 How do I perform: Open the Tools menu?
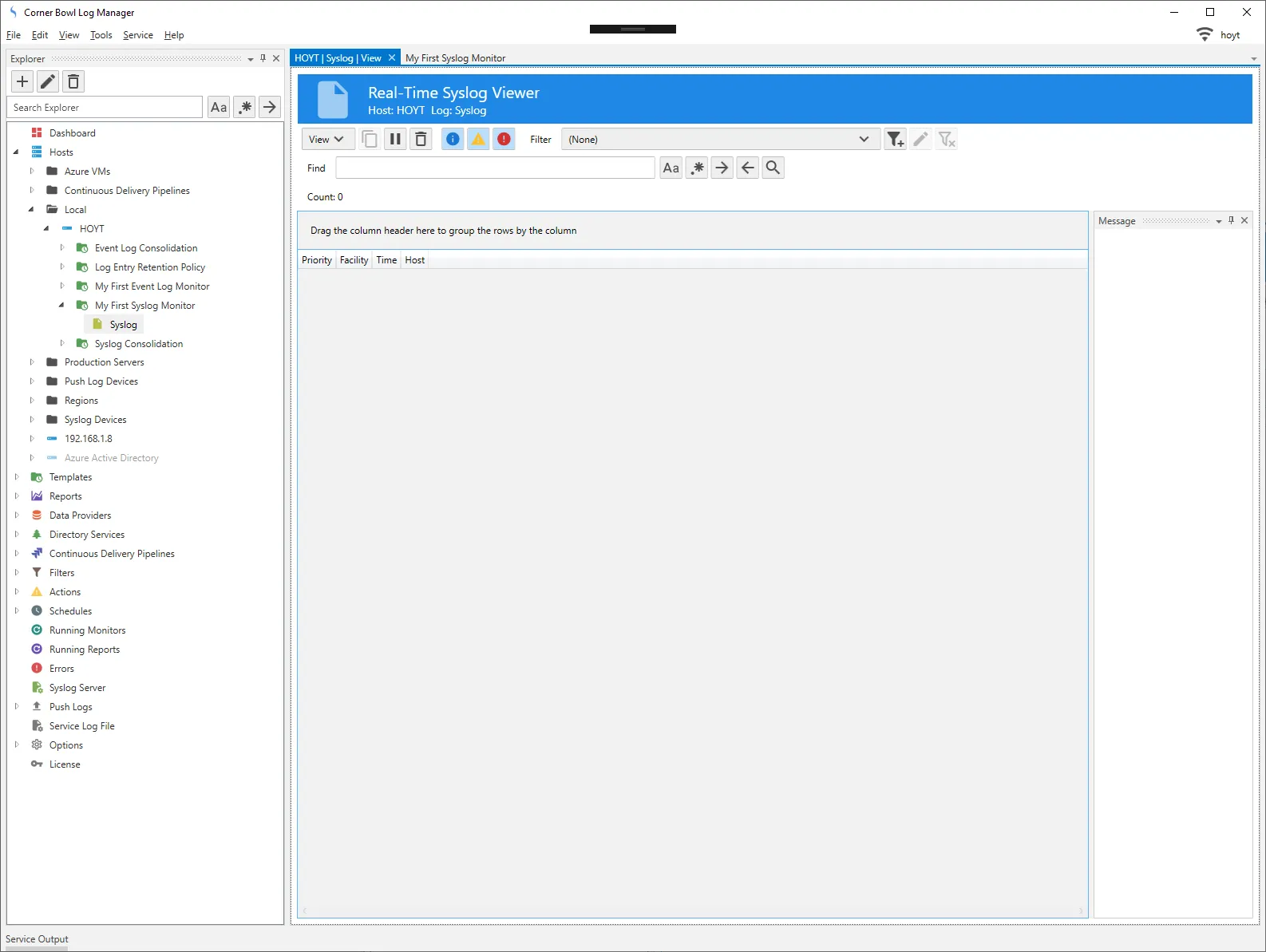tap(101, 35)
